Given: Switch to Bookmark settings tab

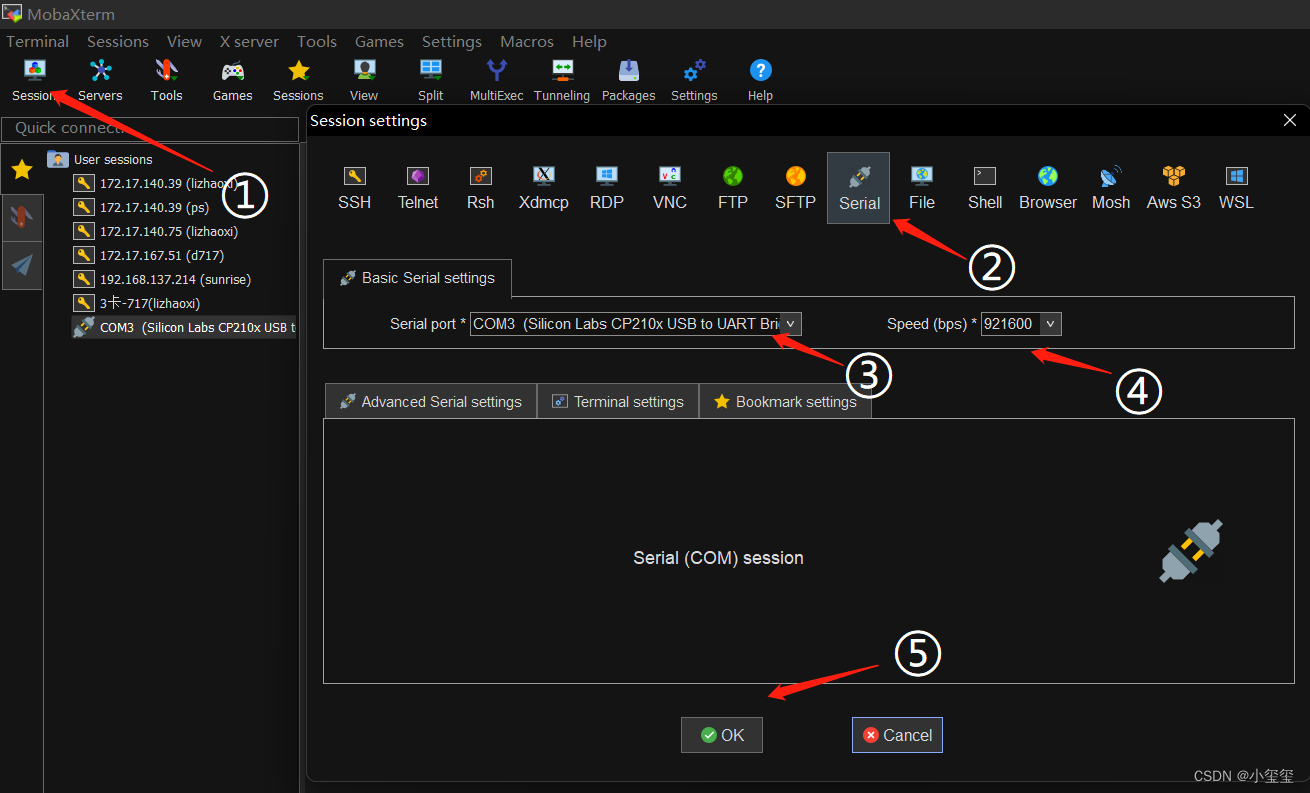Looking at the screenshot, I should tap(785, 401).
